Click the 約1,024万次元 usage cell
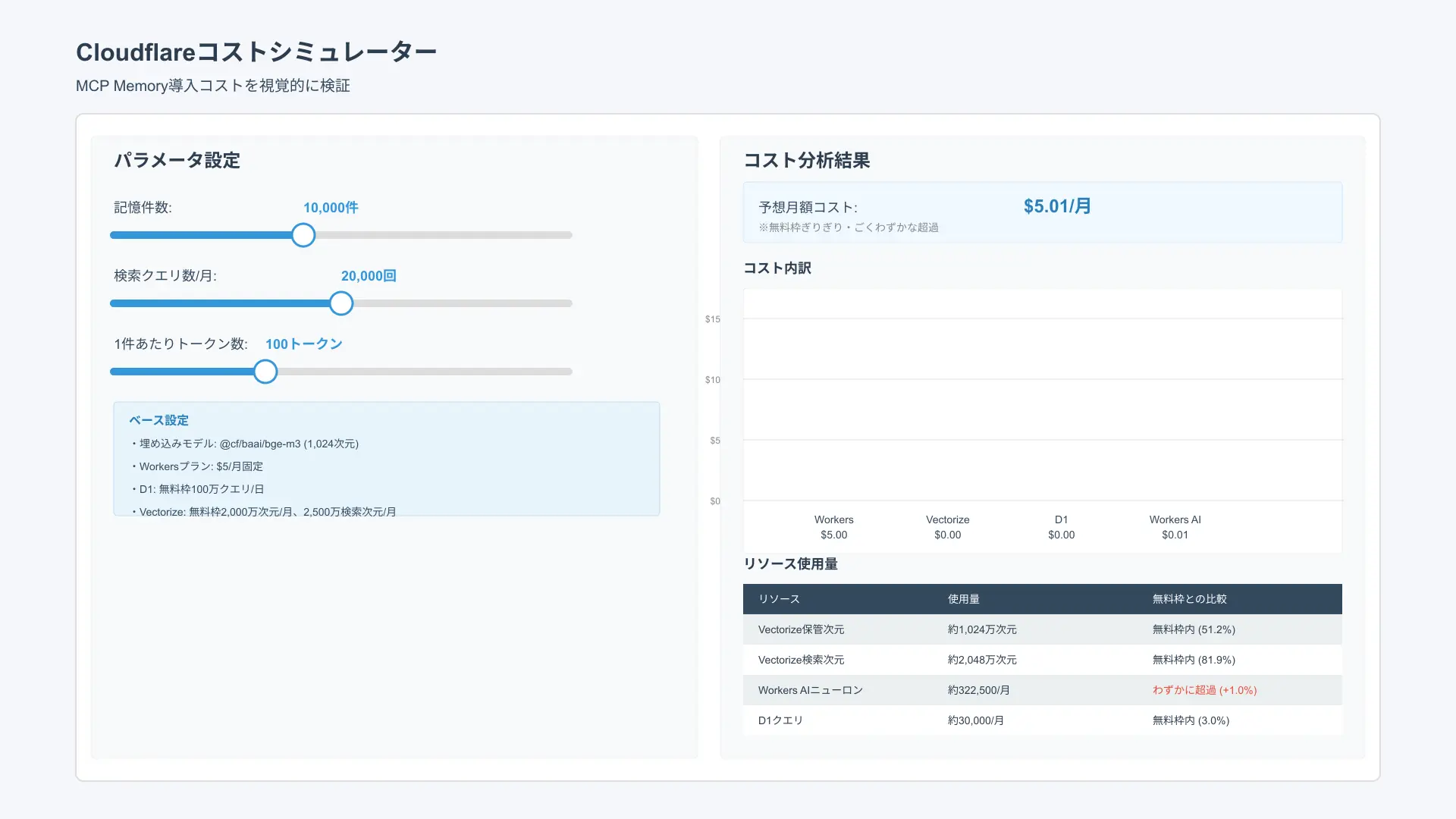Screen dimensions: 1456x819 click(x=982, y=629)
